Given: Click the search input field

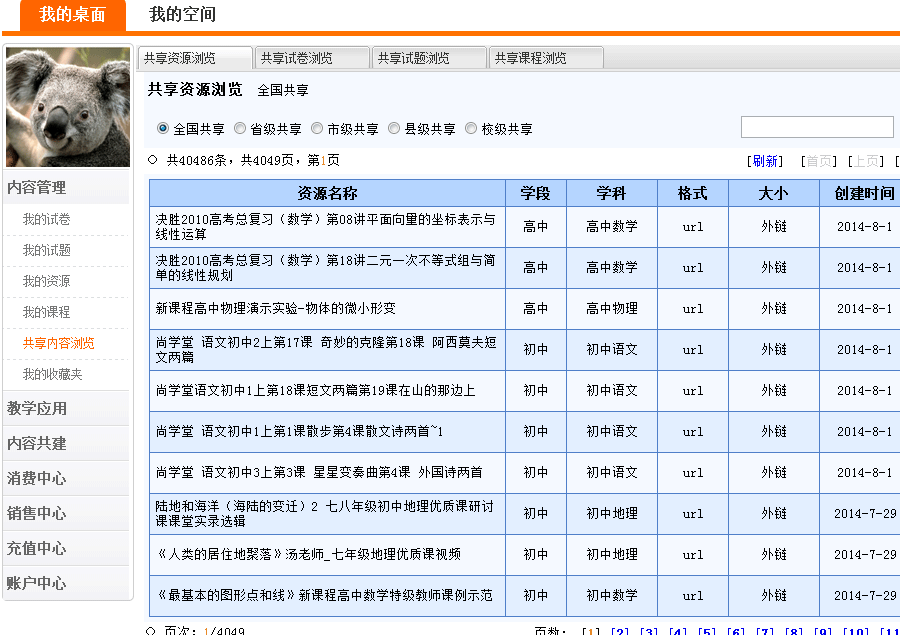Looking at the screenshot, I should click(x=816, y=127).
